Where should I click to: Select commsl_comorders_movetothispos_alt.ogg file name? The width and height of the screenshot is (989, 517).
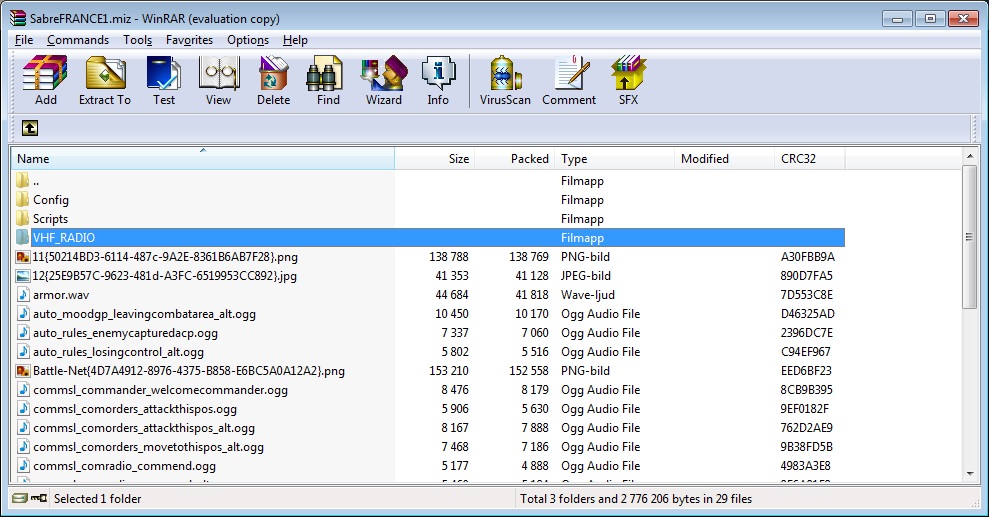click(x=148, y=446)
